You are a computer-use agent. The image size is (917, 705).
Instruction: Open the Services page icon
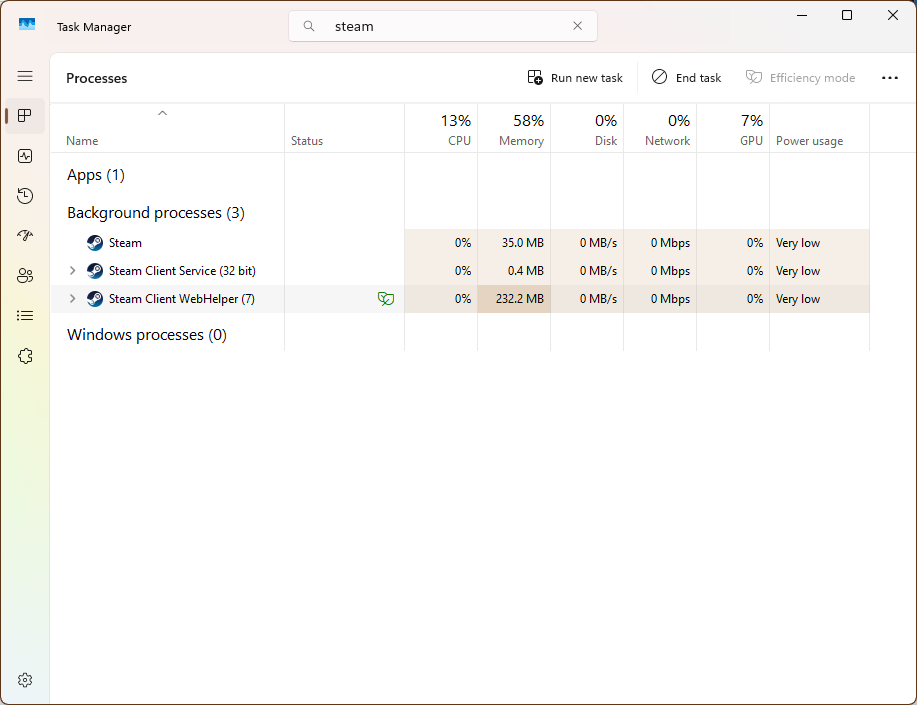25,356
